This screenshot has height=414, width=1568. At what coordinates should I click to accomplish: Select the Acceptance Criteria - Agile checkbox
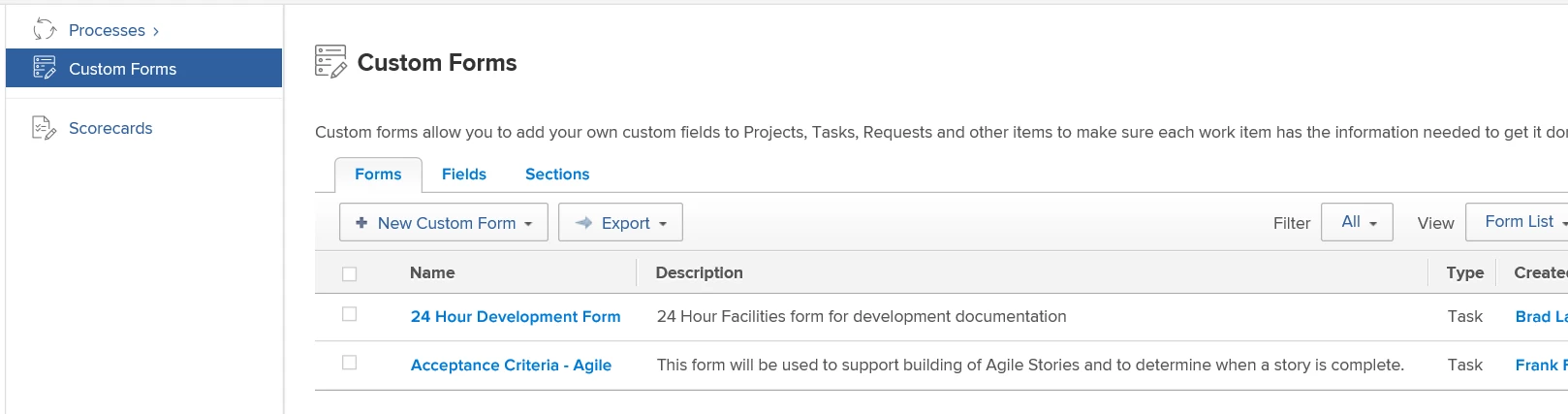point(350,363)
